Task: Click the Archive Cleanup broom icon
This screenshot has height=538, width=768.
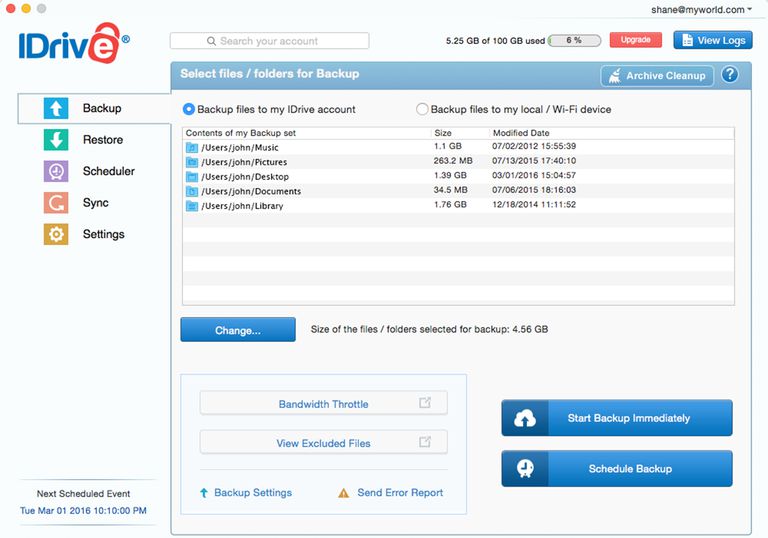Action: [x=614, y=76]
